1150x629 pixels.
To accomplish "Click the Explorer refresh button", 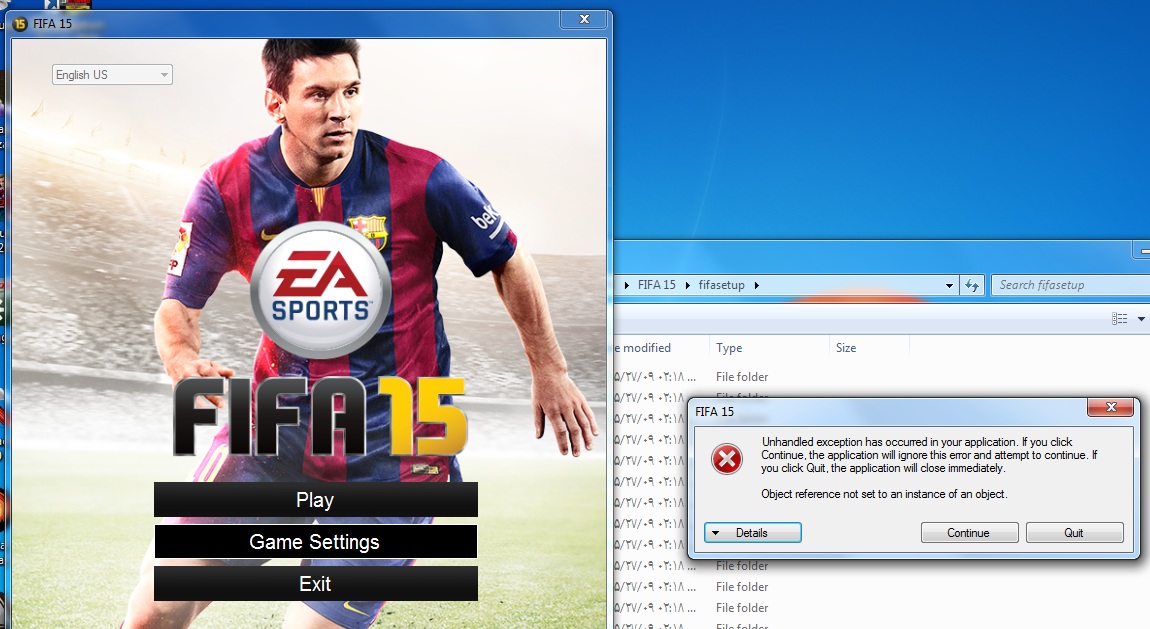I will [x=972, y=285].
